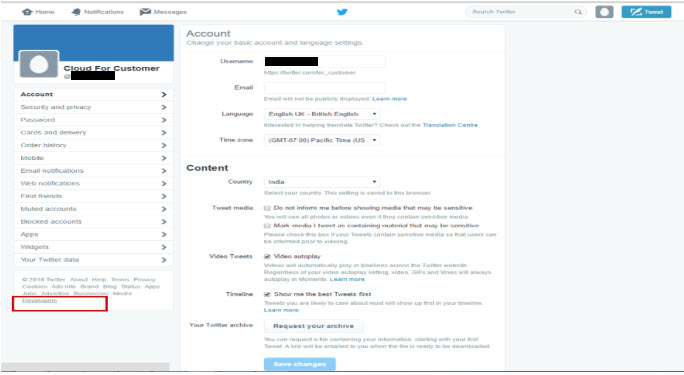The width and height of the screenshot is (684, 375).
Task: Click Learn more link under Timeline
Action: (x=281, y=310)
